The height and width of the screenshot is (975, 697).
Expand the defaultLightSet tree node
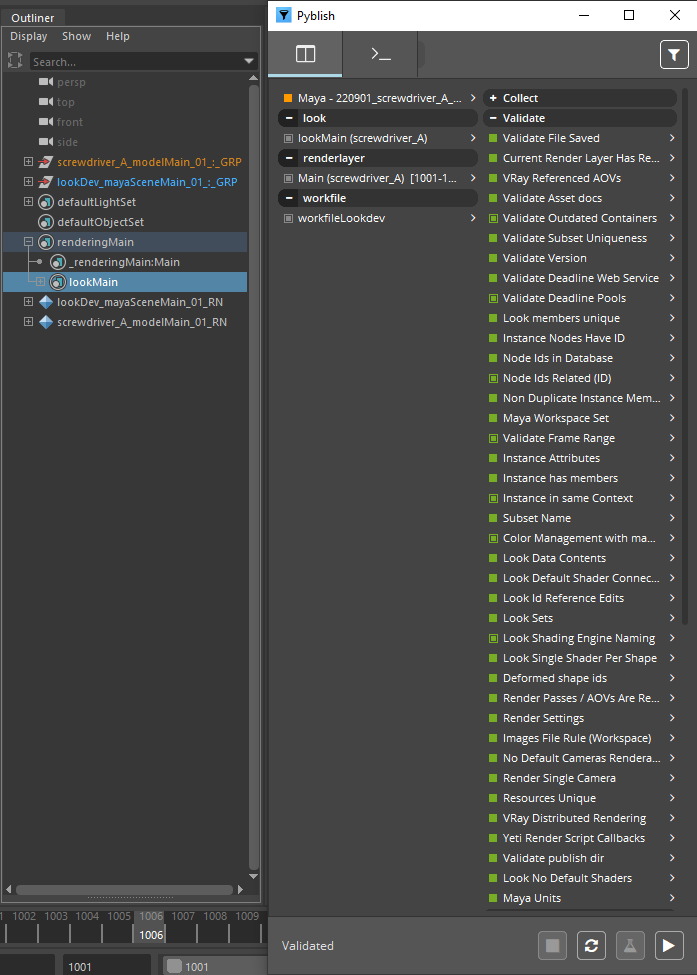coord(28,201)
